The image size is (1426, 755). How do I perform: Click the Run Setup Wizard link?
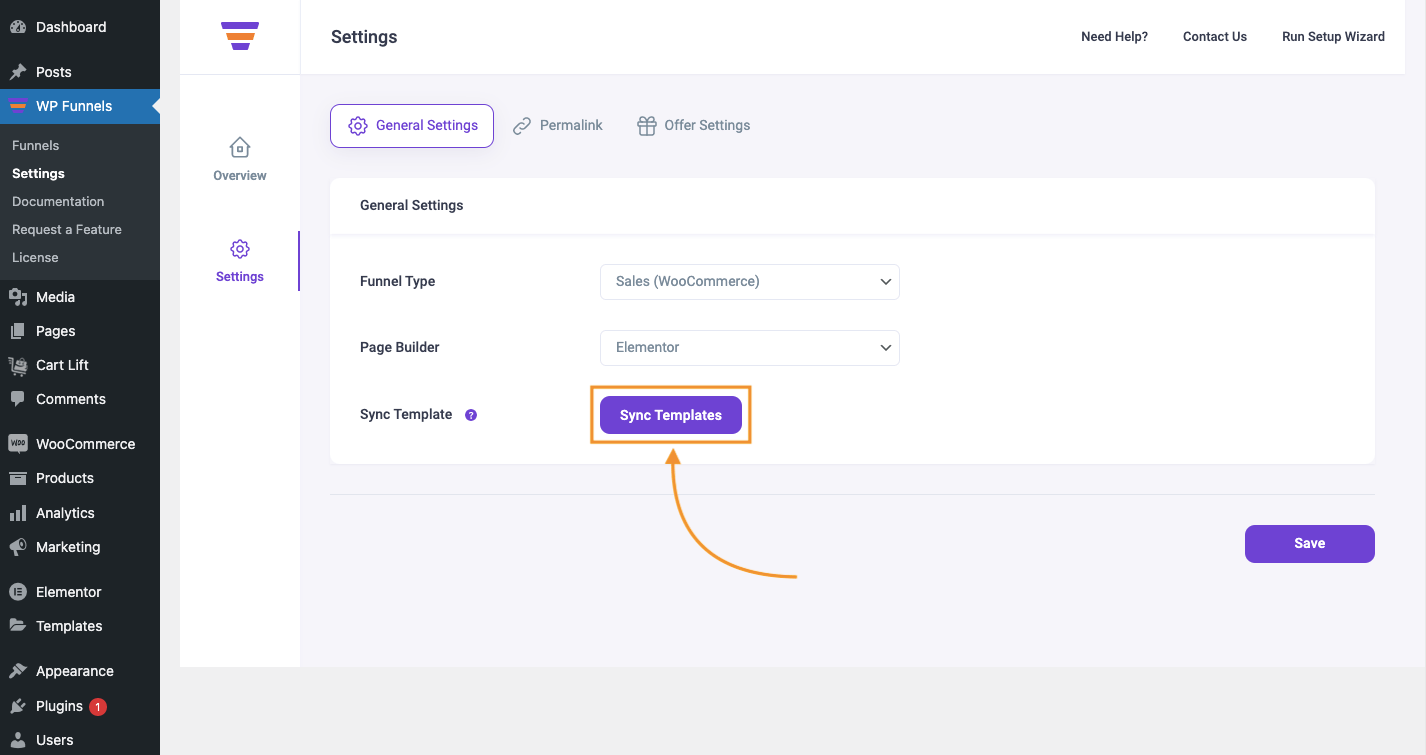[1334, 37]
